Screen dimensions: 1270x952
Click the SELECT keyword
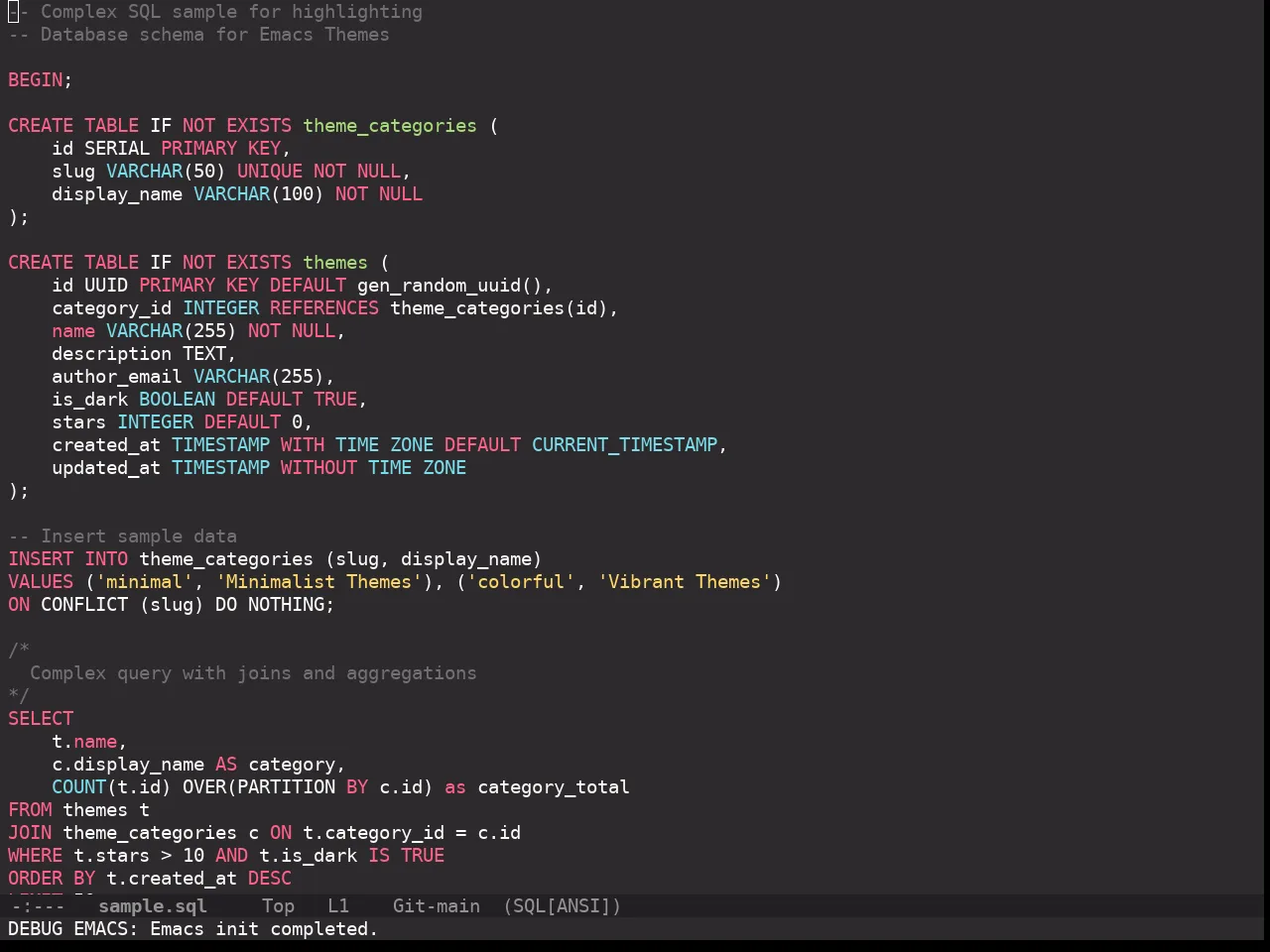coord(41,719)
